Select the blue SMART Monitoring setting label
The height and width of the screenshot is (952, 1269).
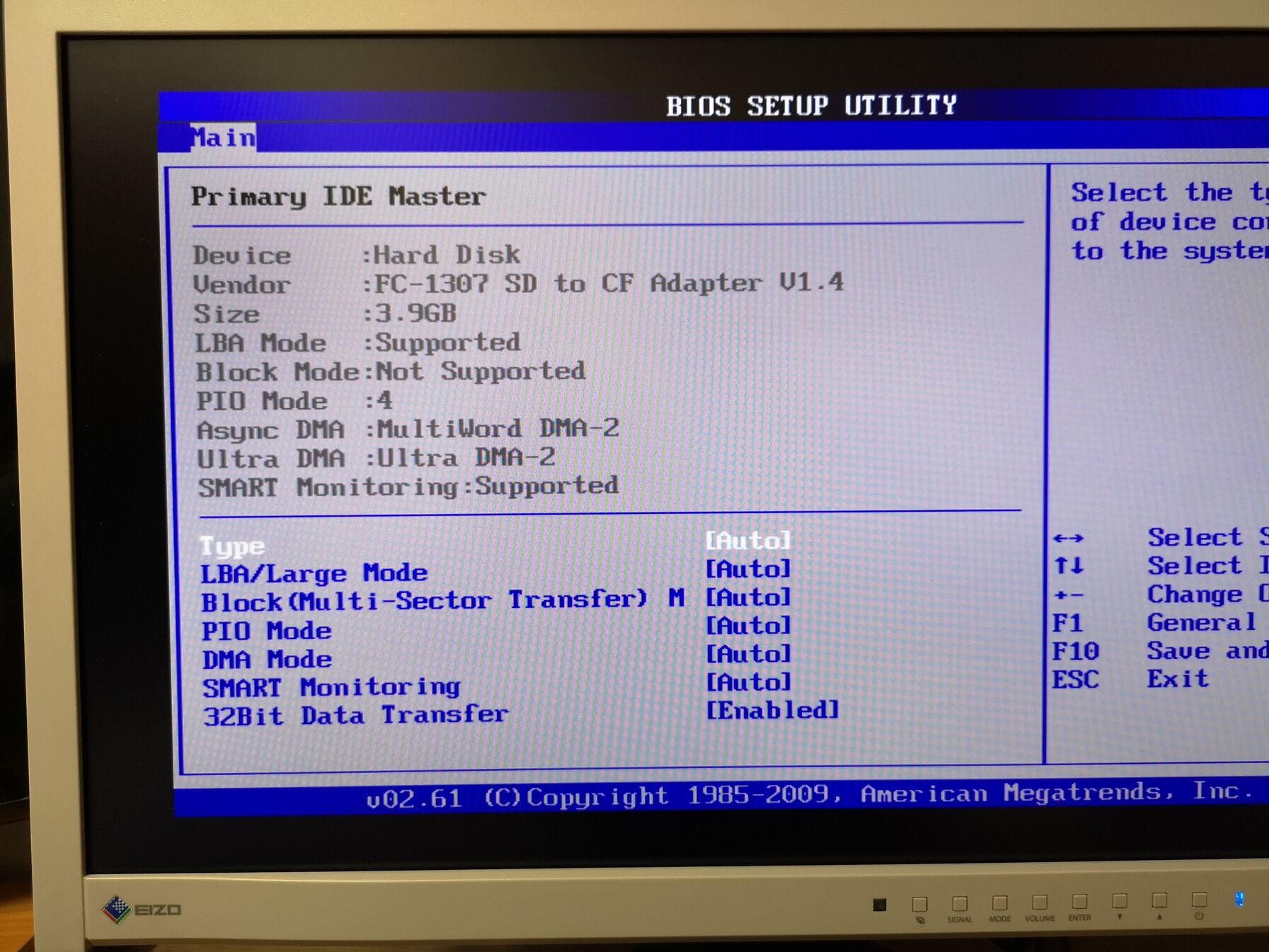coord(332,687)
